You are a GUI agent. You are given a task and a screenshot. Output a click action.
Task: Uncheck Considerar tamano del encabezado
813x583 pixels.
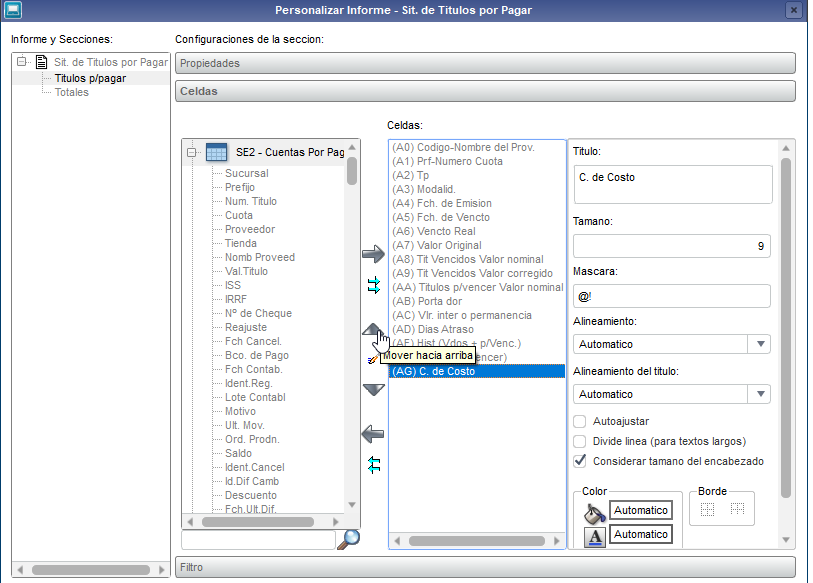point(580,461)
